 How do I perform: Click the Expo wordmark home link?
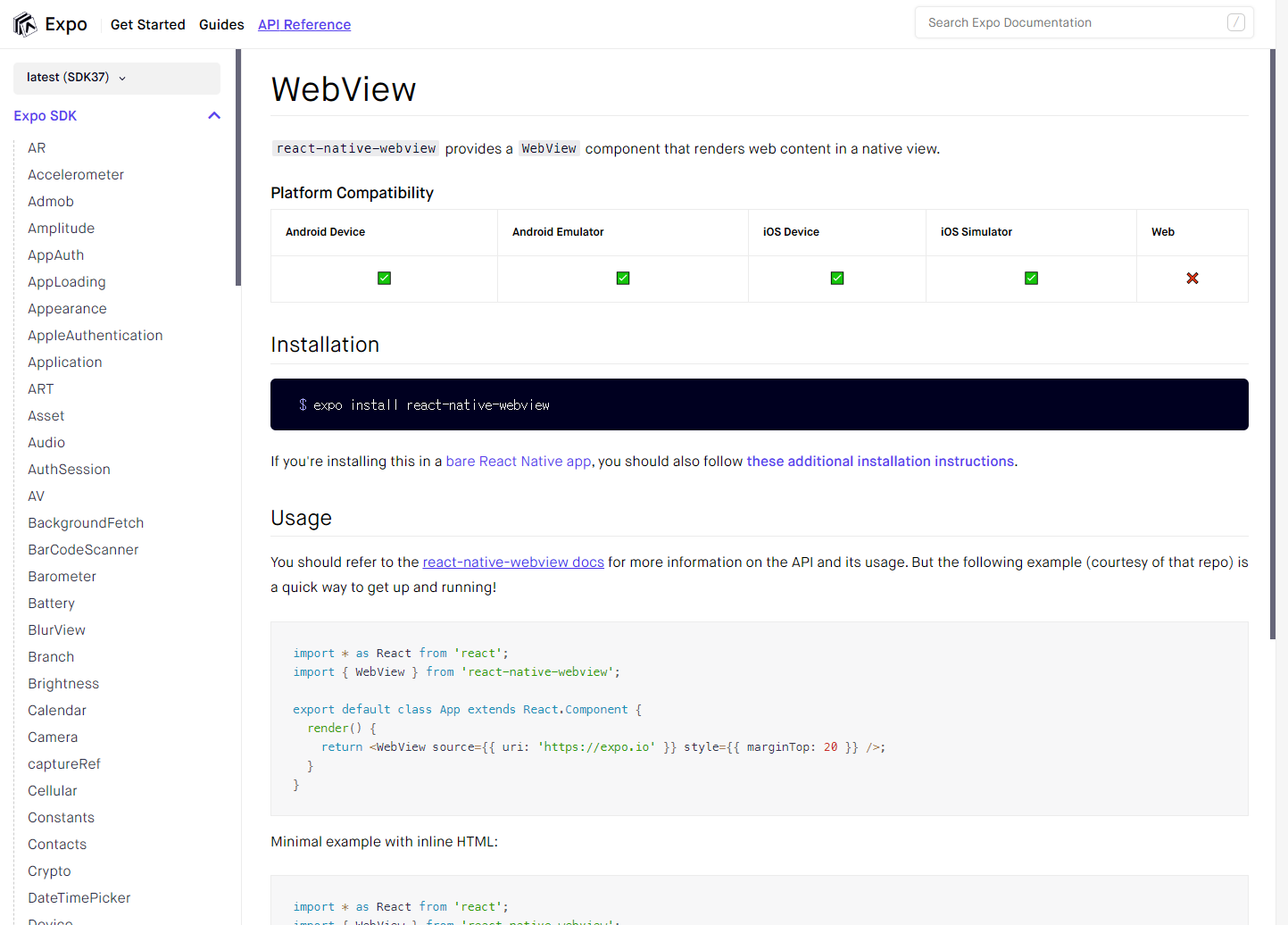pos(66,24)
